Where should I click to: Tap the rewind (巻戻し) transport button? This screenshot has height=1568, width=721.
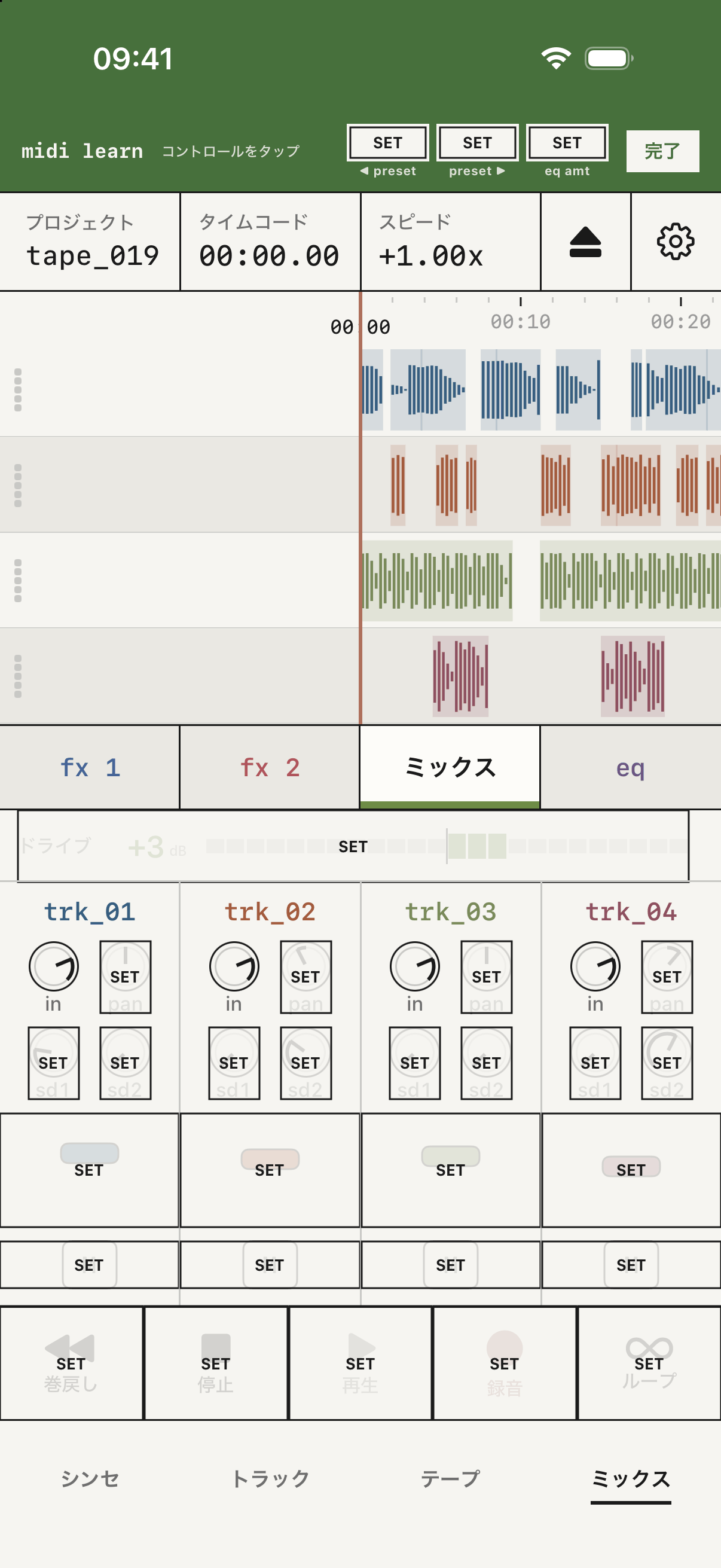pyautogui.click(x=71, y=1363)
